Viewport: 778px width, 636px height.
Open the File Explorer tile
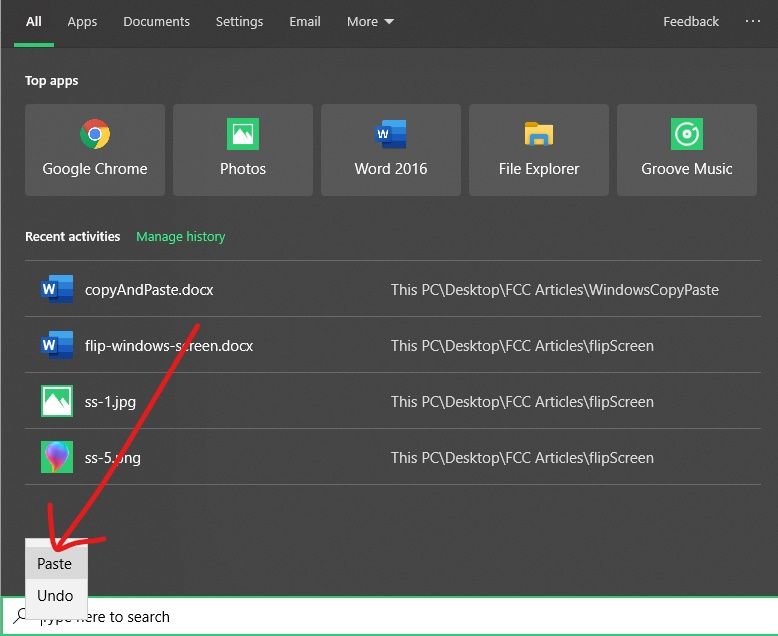coord(539,149)
